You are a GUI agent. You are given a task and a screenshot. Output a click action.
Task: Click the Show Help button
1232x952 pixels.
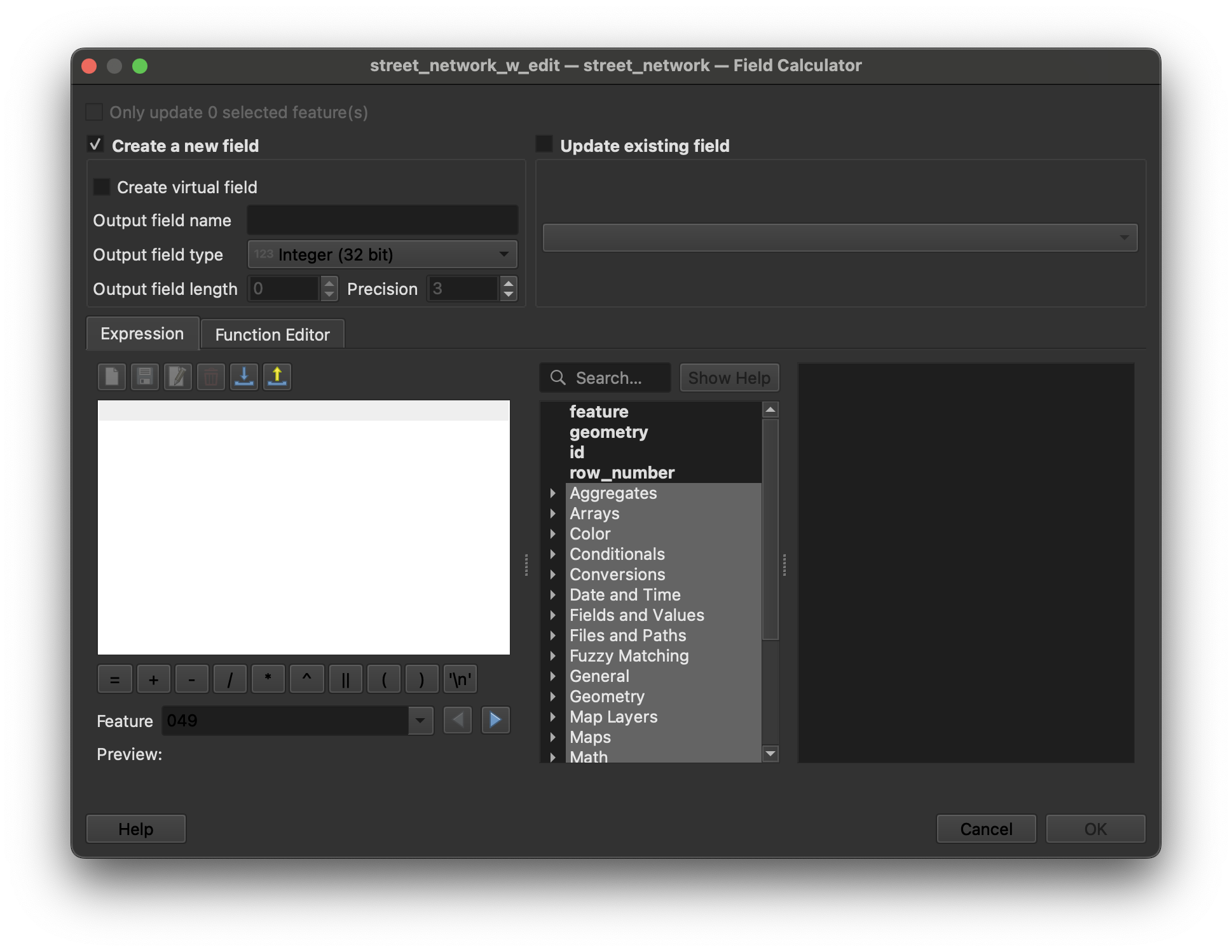coord(729,377)
